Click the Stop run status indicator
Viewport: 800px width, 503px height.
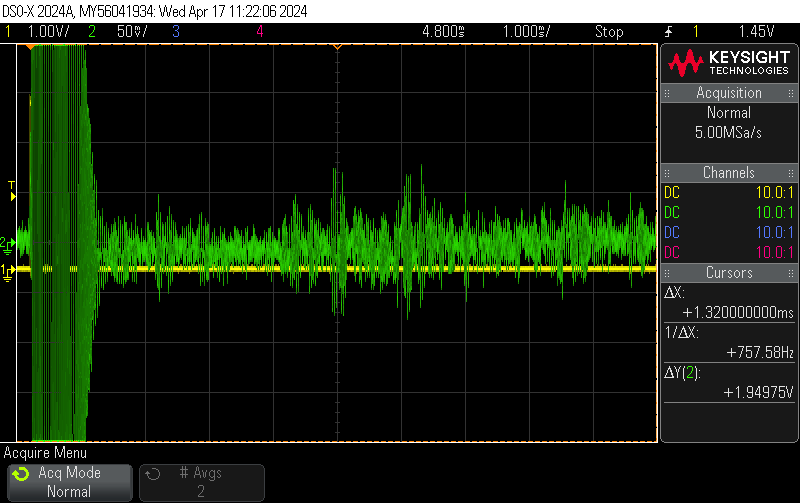[609, 31]
